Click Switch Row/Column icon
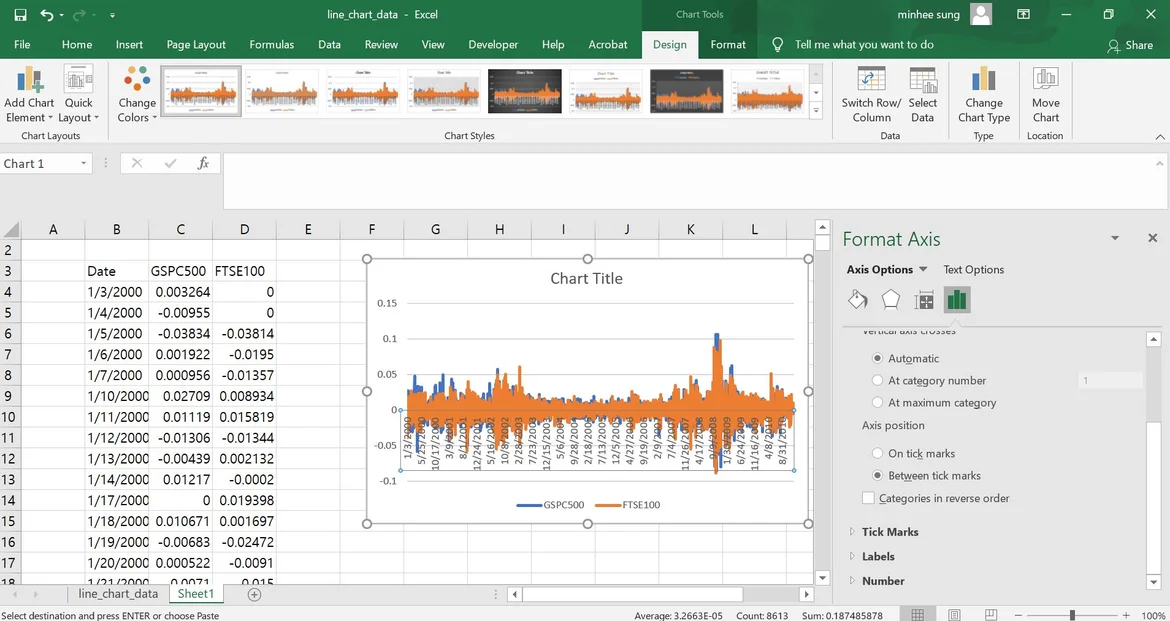The height and width of the screenshot is (621, 1170). pyautogui.click(x=871, y=80)
